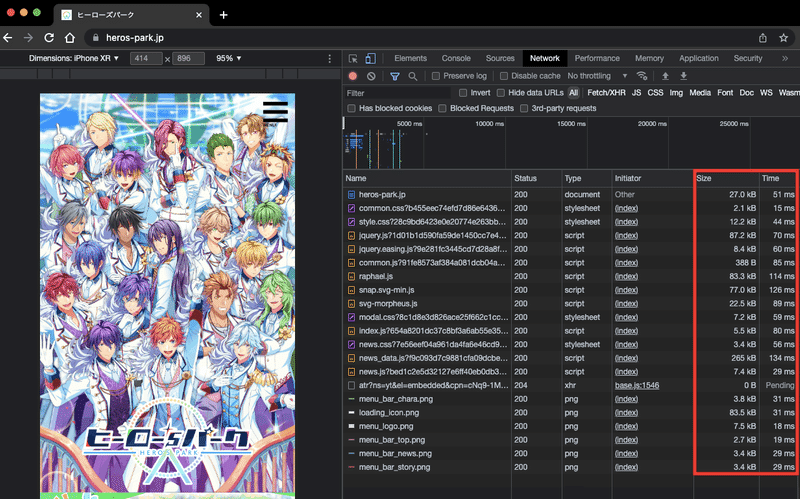Sort requests by Status column header
Viewport: 800px width, 499px height.
click(536, 178)
